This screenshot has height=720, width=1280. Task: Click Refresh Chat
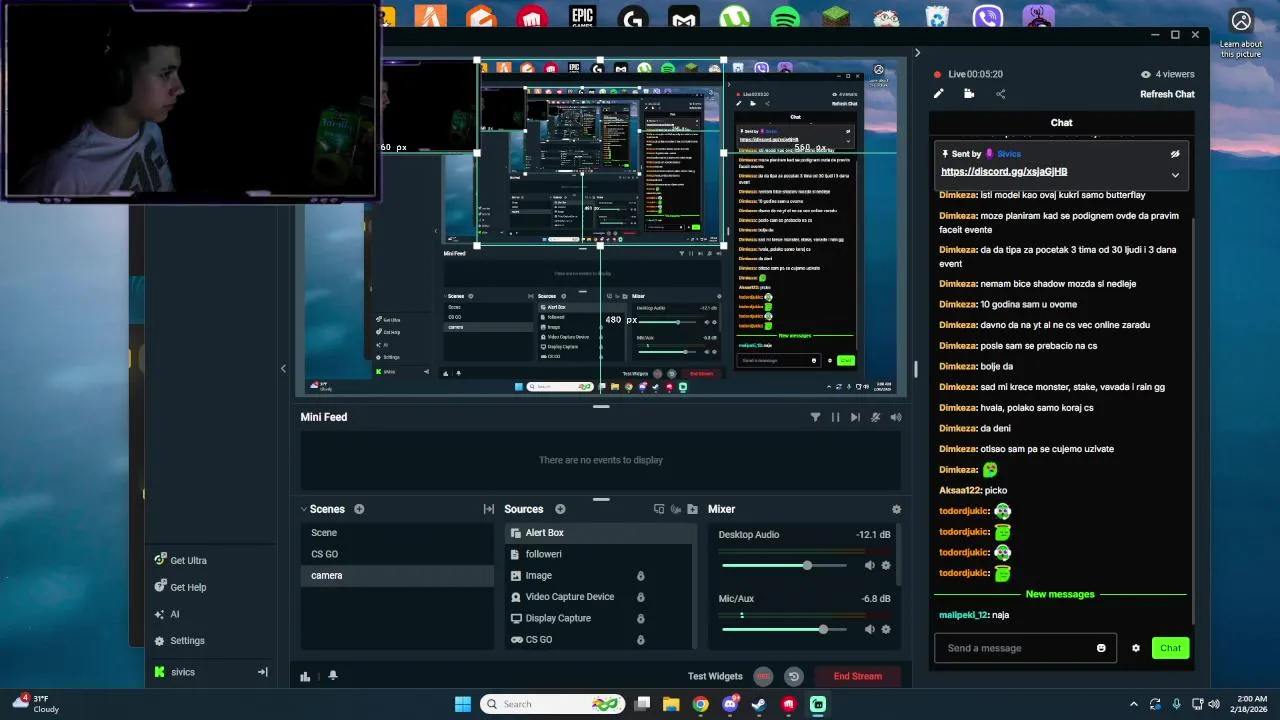coord(1167,94)
